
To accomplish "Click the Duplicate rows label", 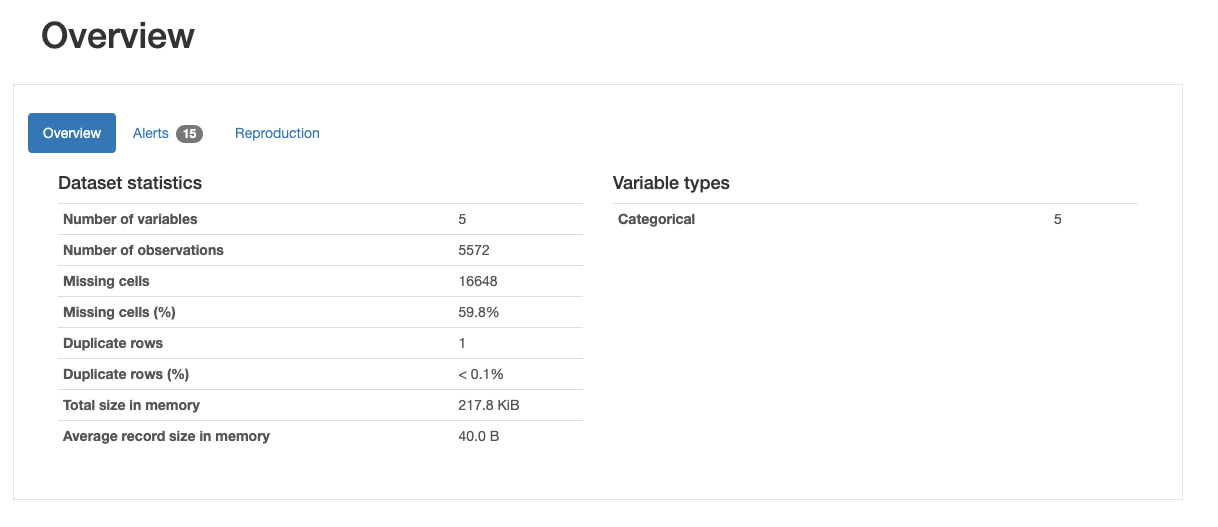I will pos(113,343).
